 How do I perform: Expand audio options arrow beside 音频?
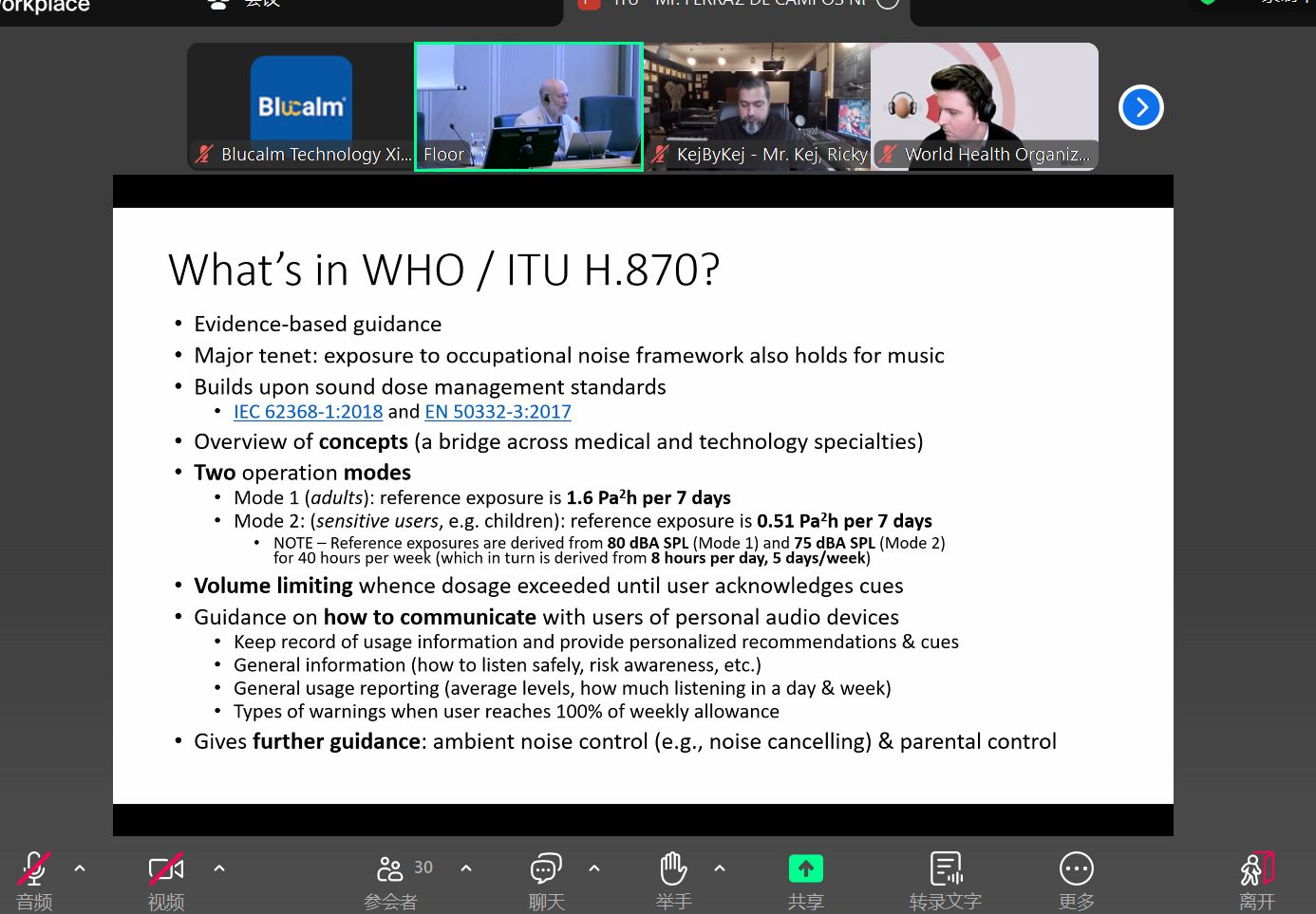(x=80, y=867)
